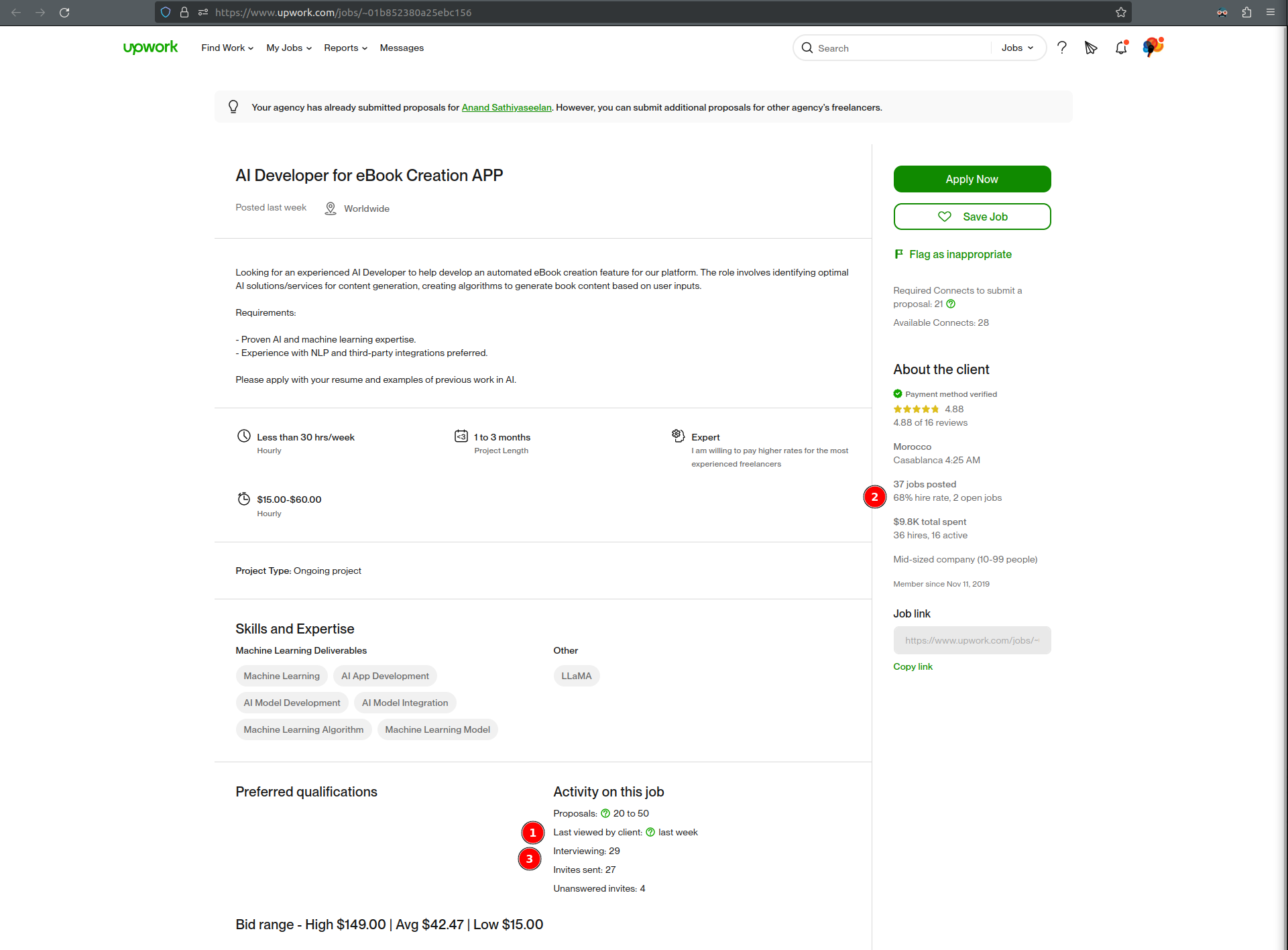
Task: Click Copy link under Job link
Action: point(913,666)
